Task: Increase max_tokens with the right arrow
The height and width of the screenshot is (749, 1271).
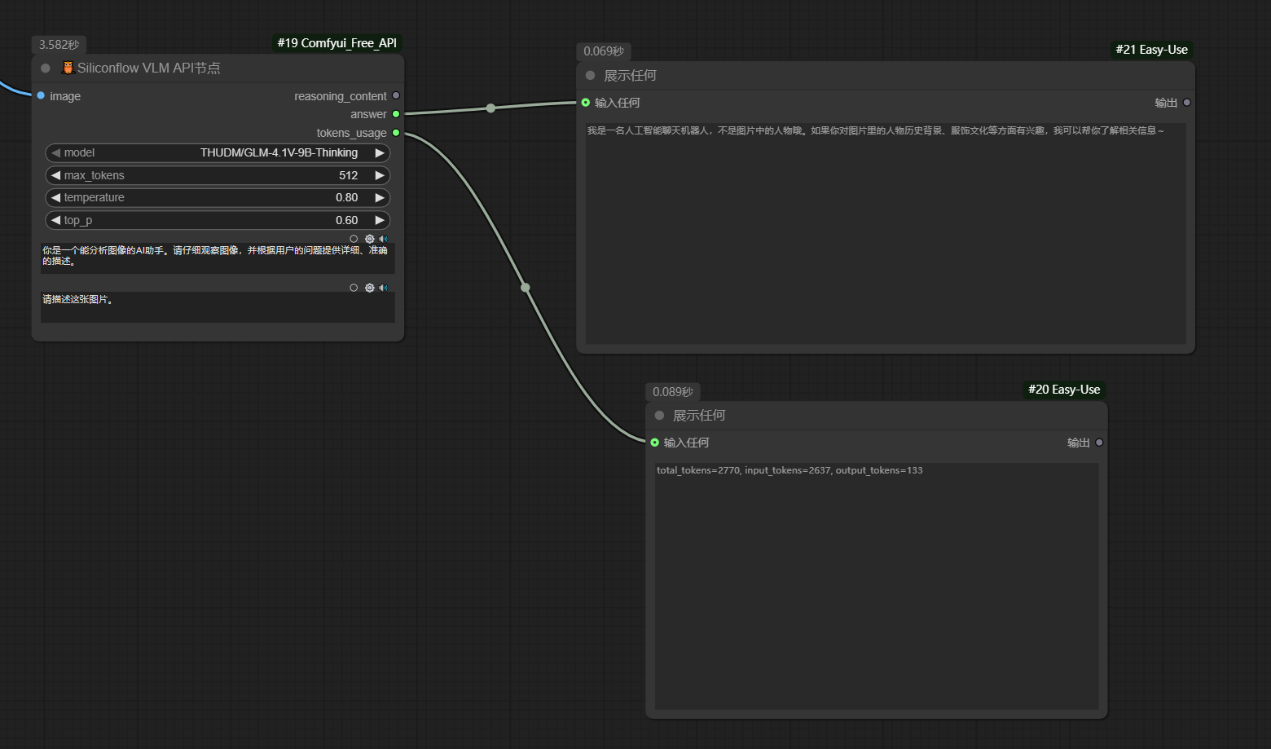Action: (x=379, y=175)
